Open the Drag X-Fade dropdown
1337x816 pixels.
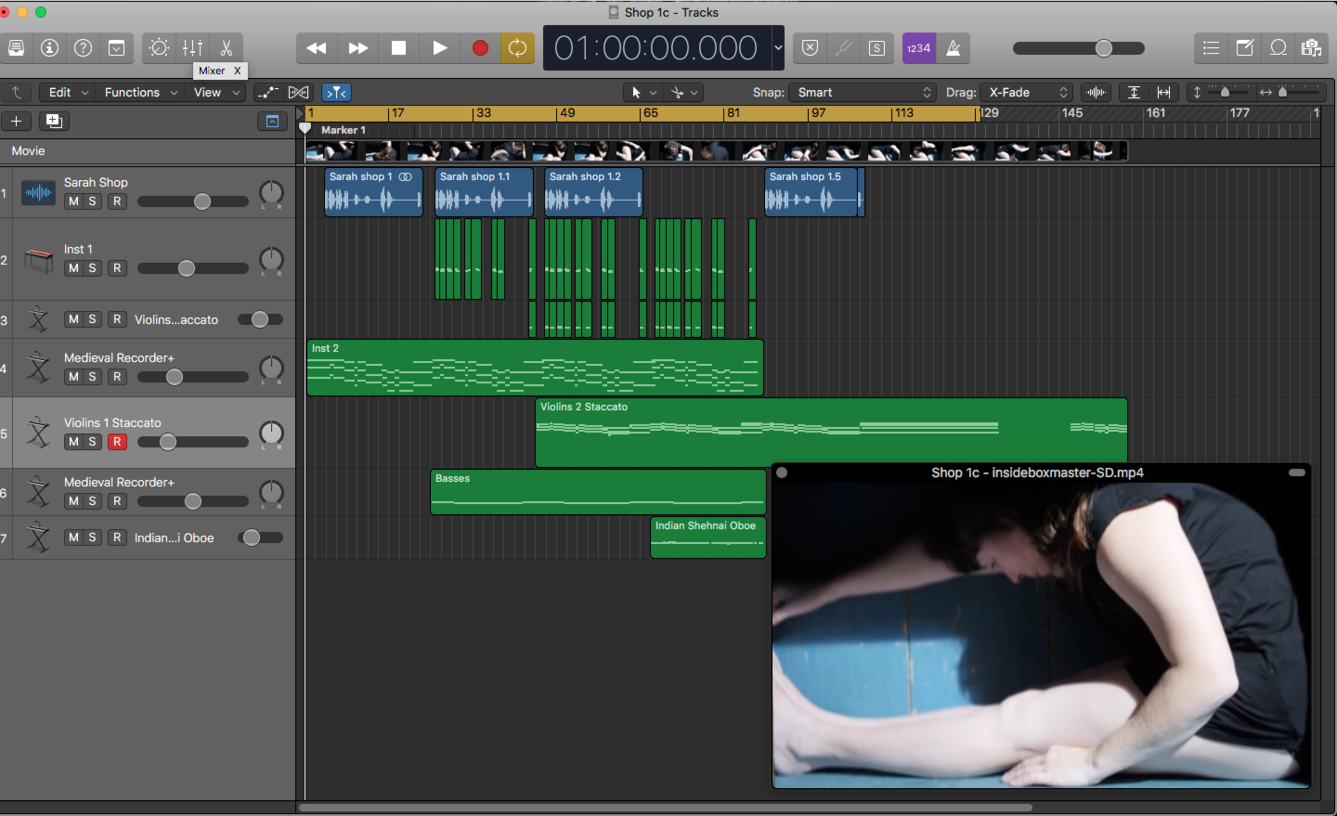(x=1025, y=92)
